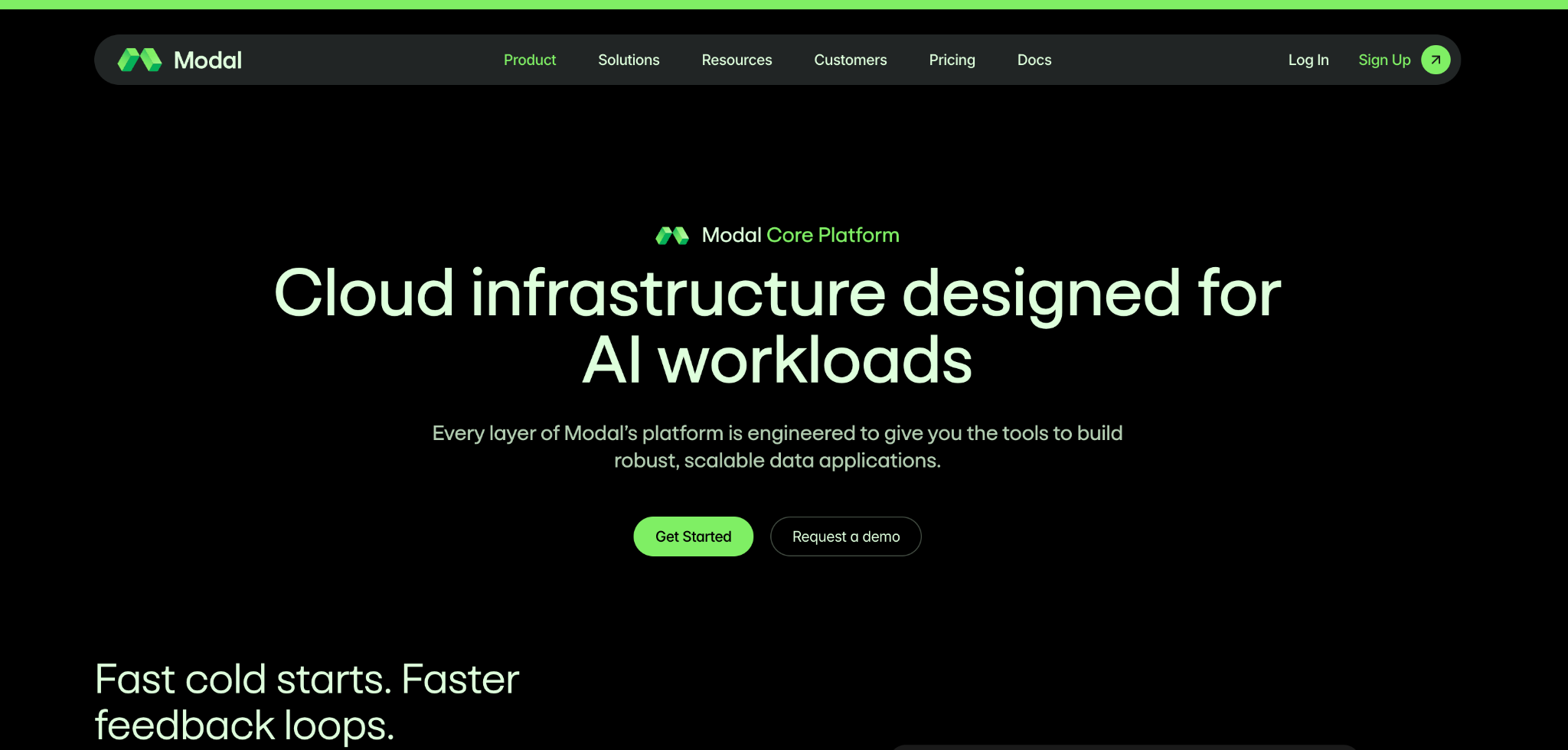This screenshot has height=750, width=1568.
Task: Open the Docs link
Action: tap(1034, 60)
